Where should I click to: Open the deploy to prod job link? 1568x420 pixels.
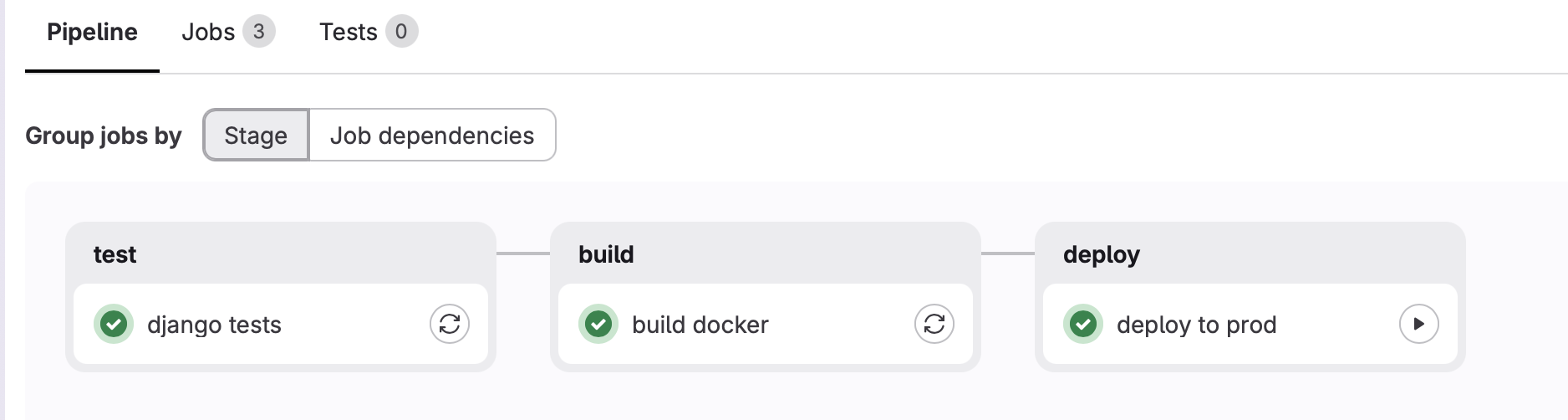pyautogui.click(x=1197, y=325)
